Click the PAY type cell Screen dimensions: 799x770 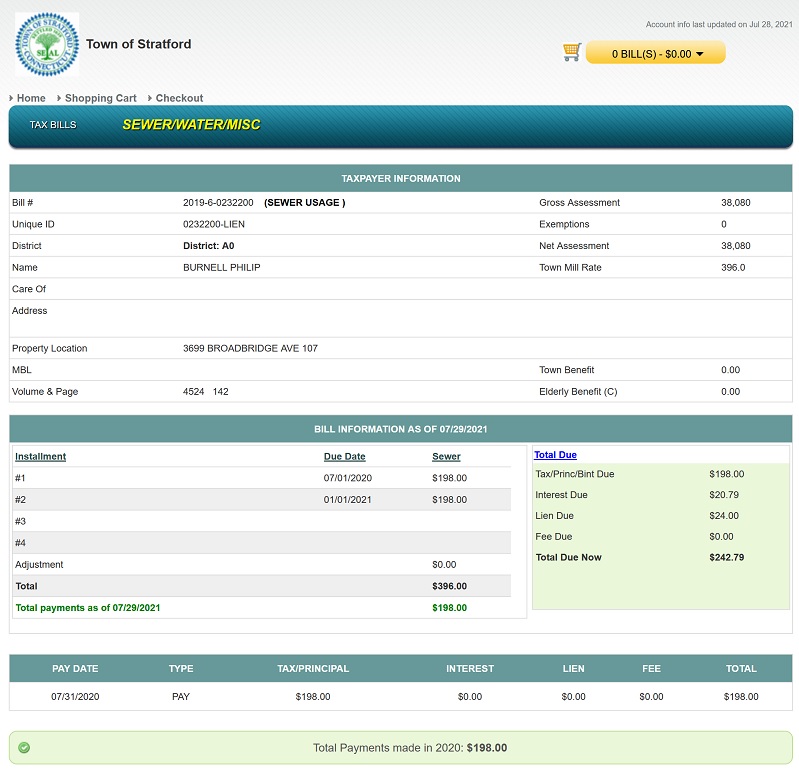pos(180,697)
